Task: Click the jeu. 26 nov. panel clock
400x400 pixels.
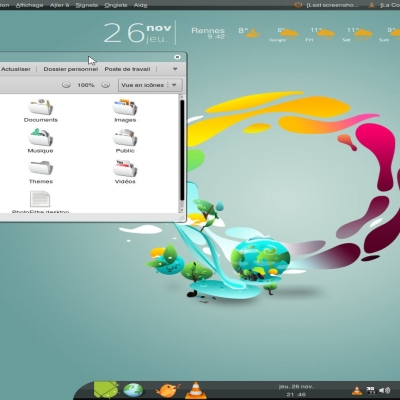Action: pos(296,390)
